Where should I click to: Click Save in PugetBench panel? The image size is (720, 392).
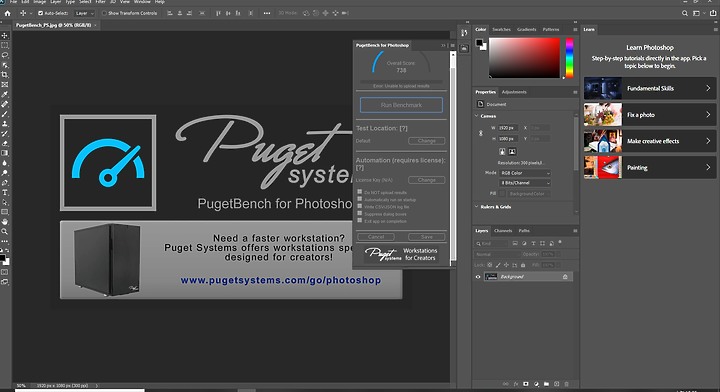[427, 237]
